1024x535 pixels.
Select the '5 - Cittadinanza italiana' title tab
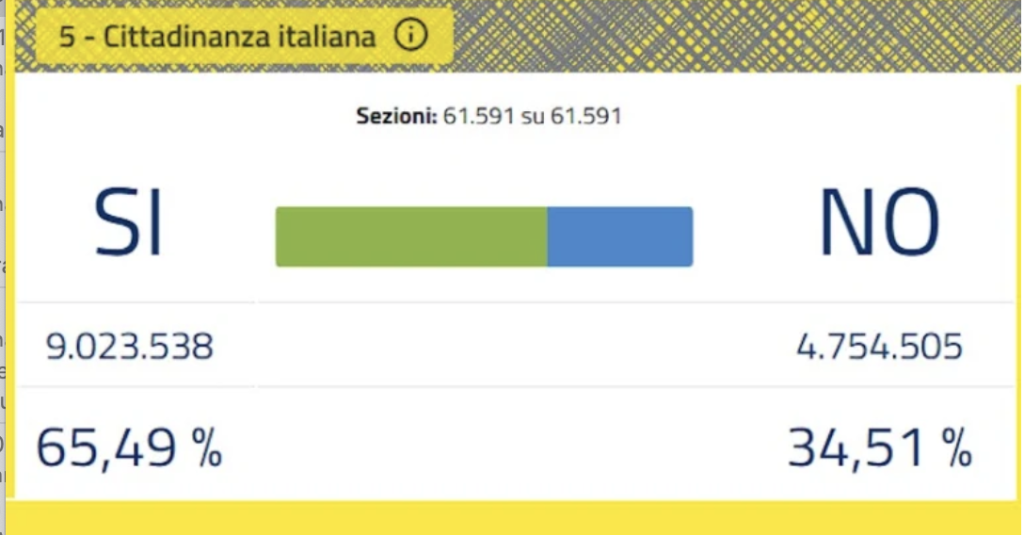[217, 38]
